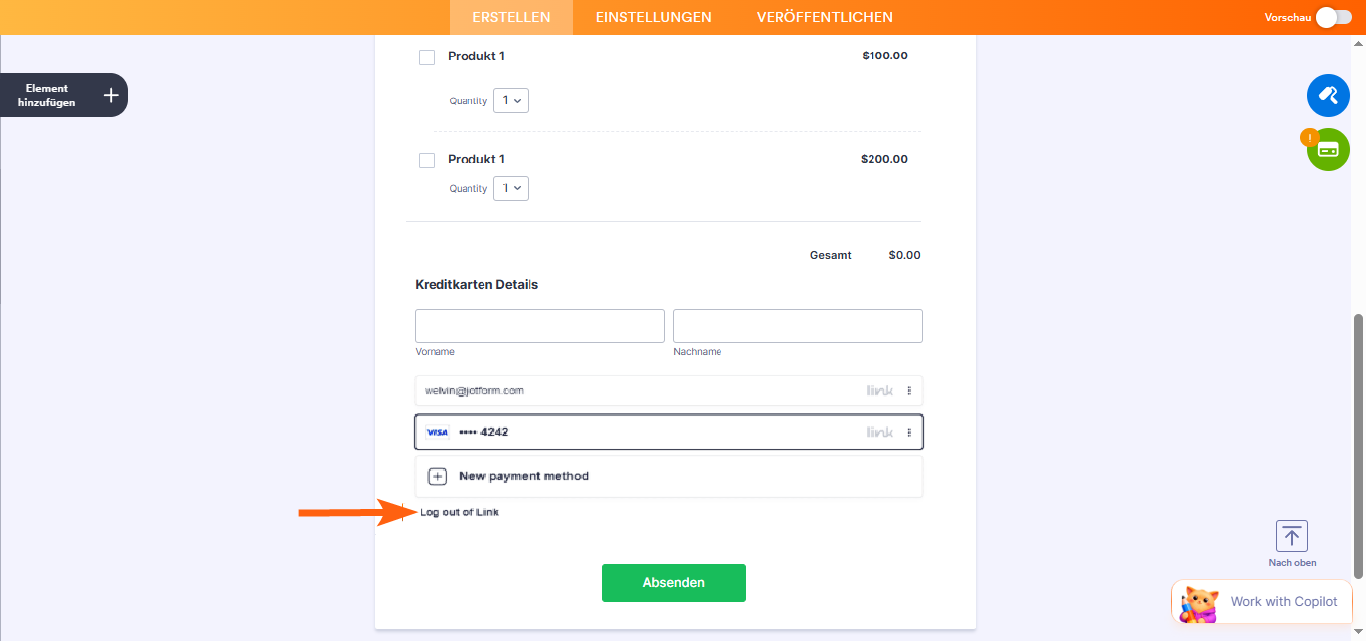Switch to the EINSTELLUNGEN tab
1366x641 pixels.
click(x=653, y=17)
